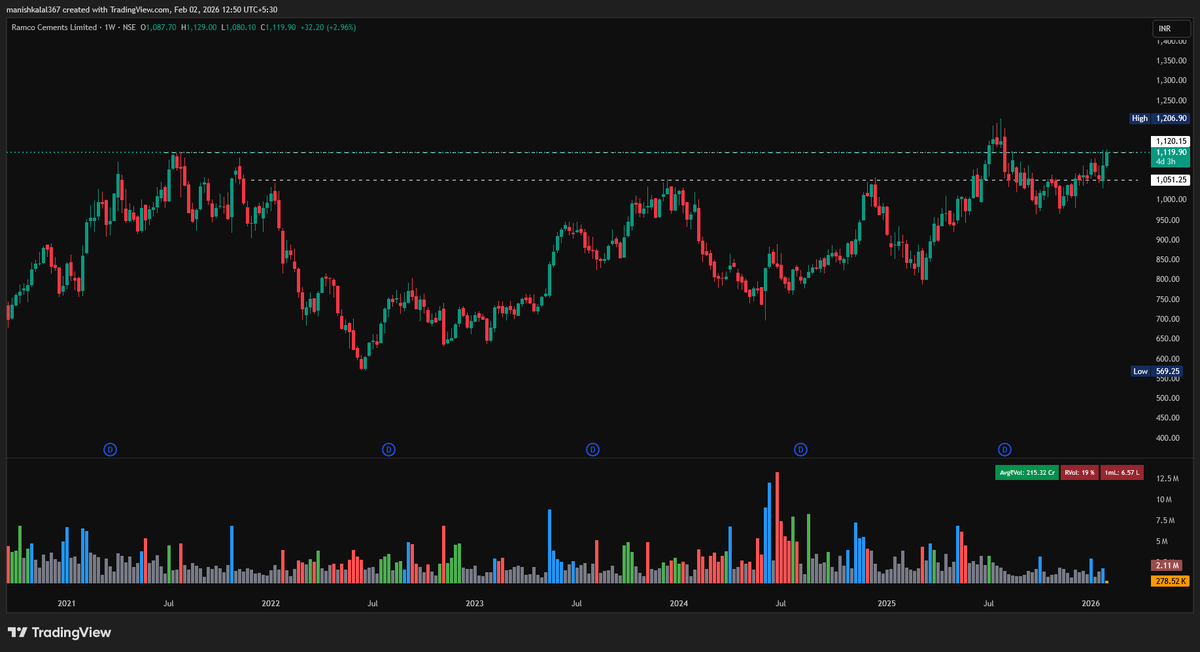Click the 2022 time axis label
The width and height of the screenshot is (1200, 652).
[270, 603]
